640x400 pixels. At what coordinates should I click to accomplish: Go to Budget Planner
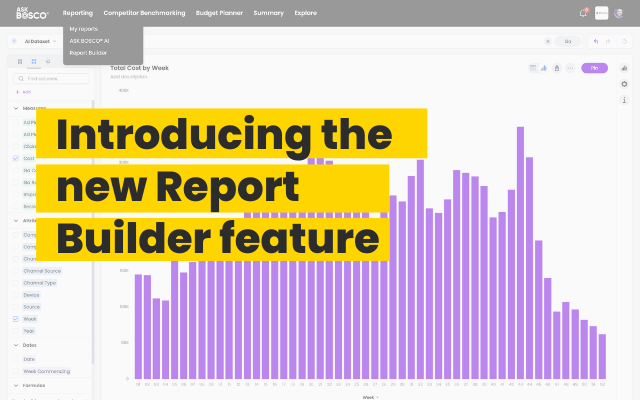point(219,13)
